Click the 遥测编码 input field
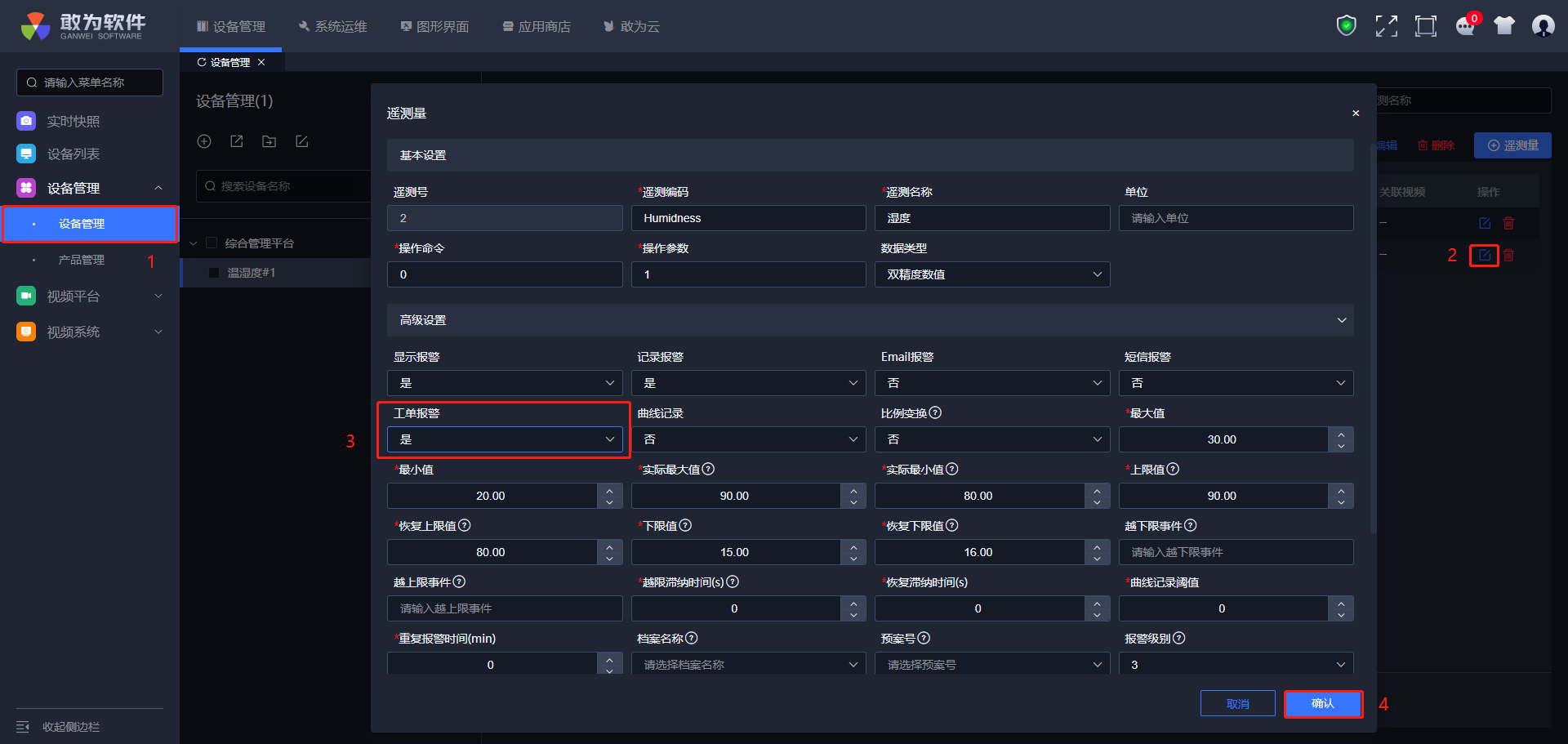1568x744 pixels. pos(748,218)
